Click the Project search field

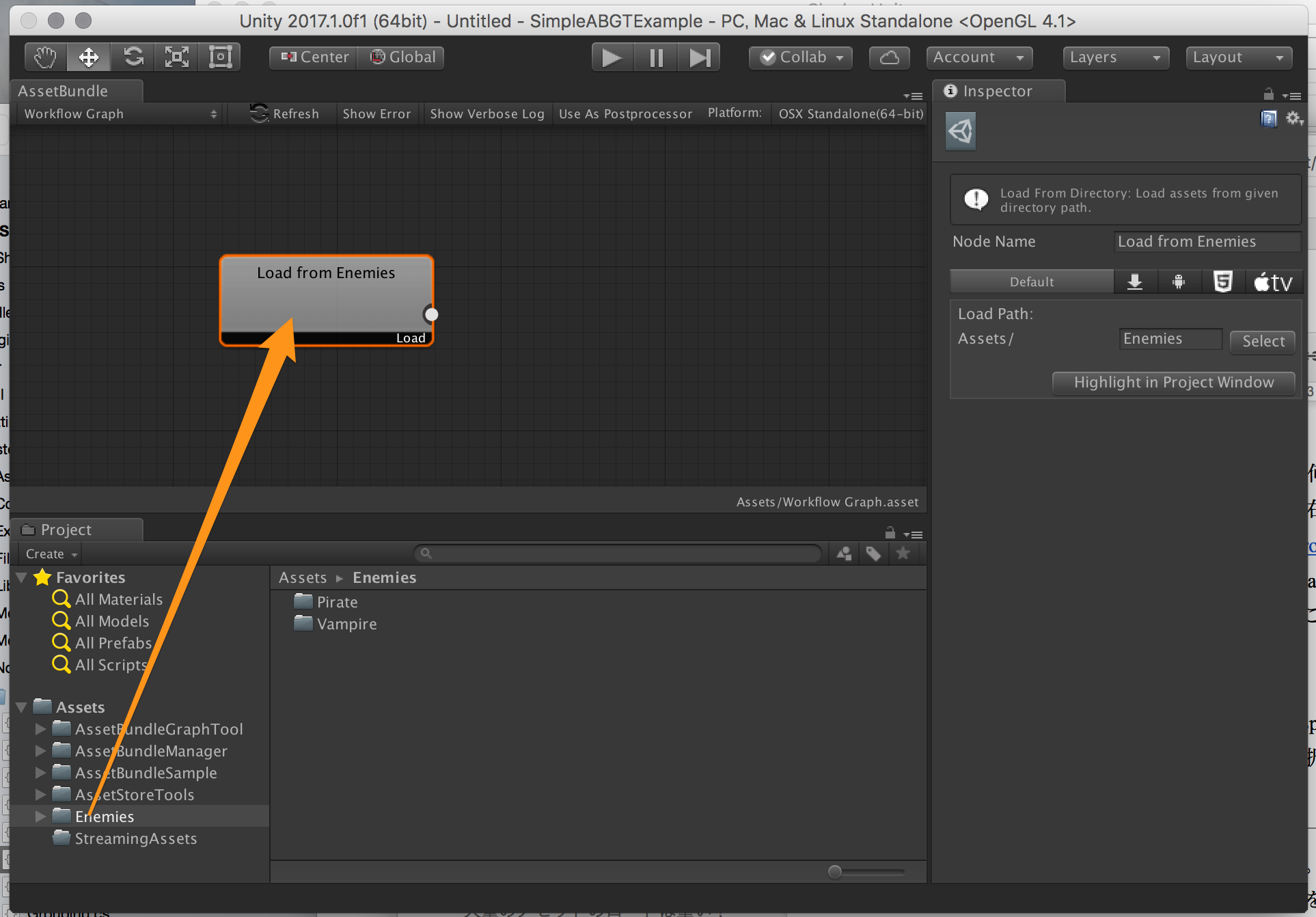point(618,553)
